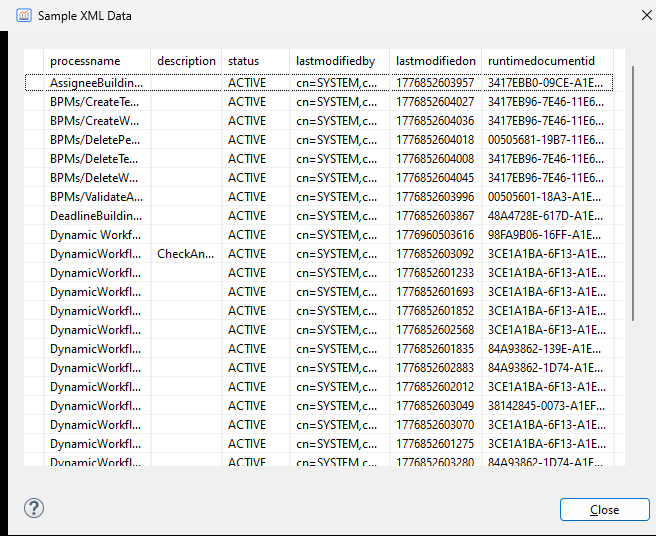
Task: Select the lastmodifiedon column header
Action: click(x=436, y=61)
